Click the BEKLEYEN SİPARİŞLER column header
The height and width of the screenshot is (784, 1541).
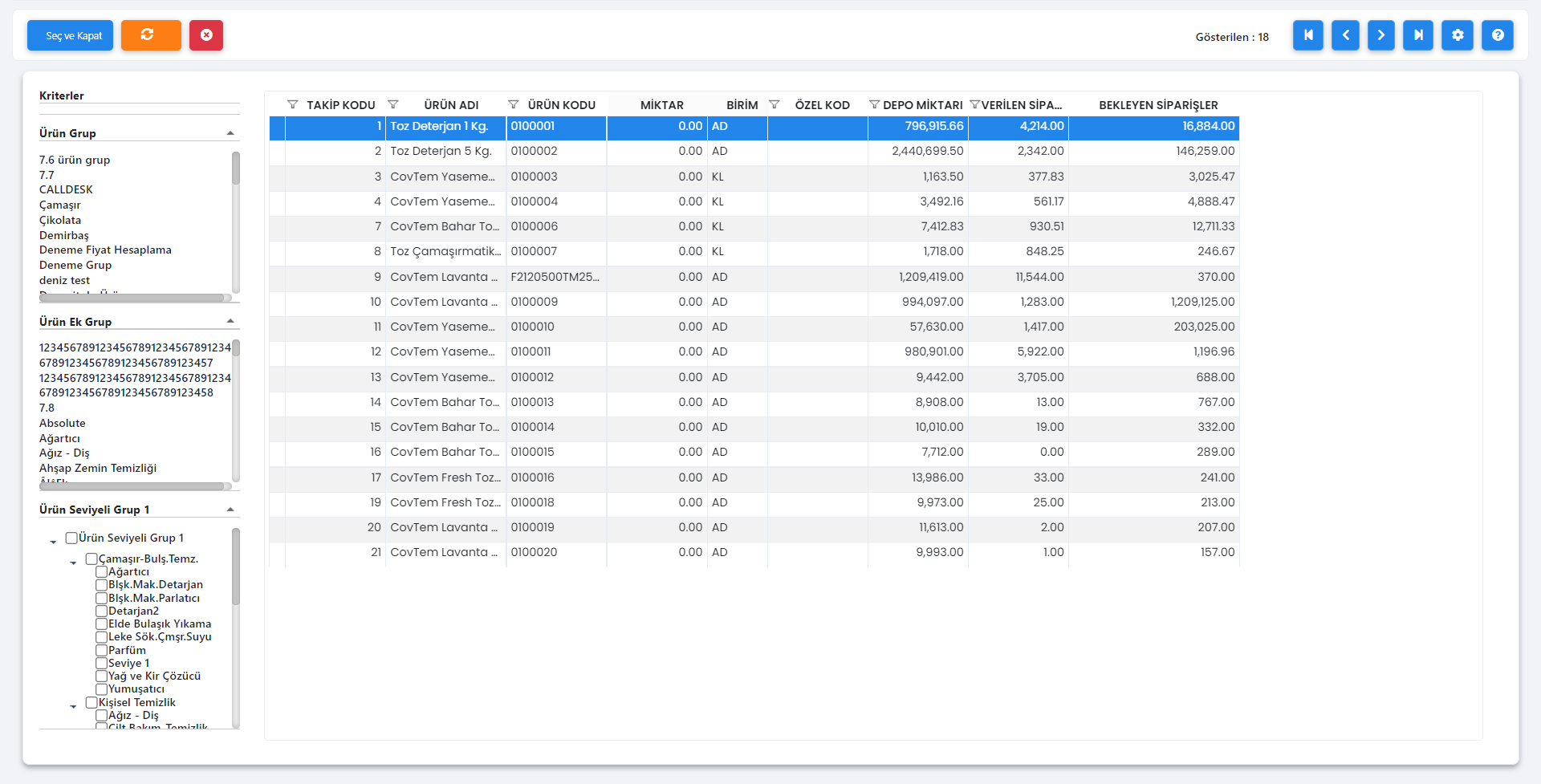1157,105
